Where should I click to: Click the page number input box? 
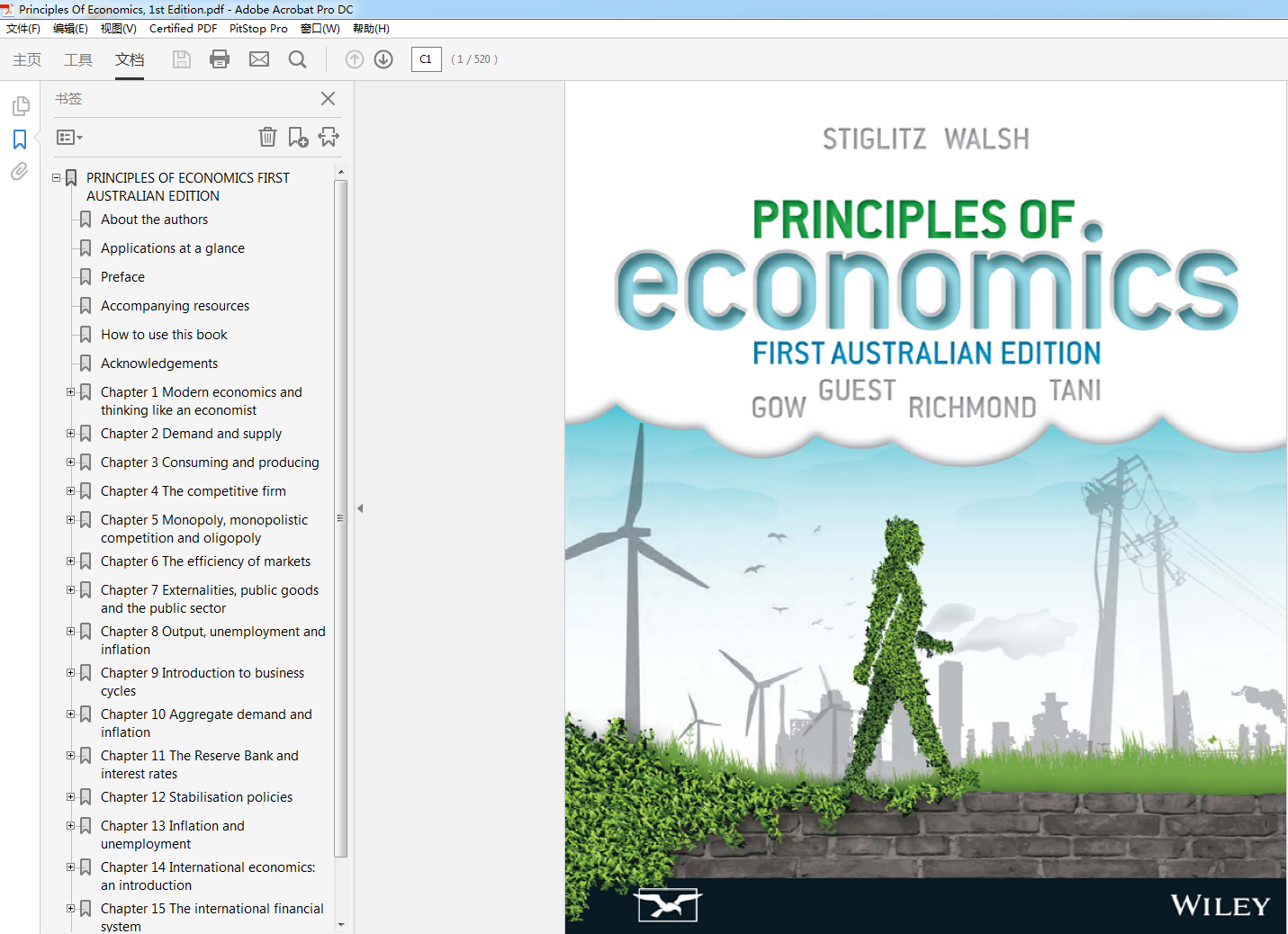(426, 59)
